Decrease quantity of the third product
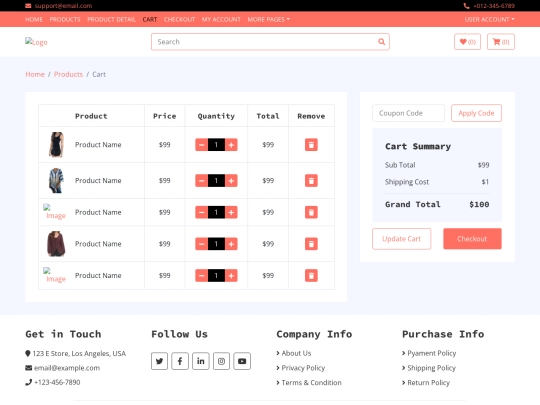 coord(201,212)
